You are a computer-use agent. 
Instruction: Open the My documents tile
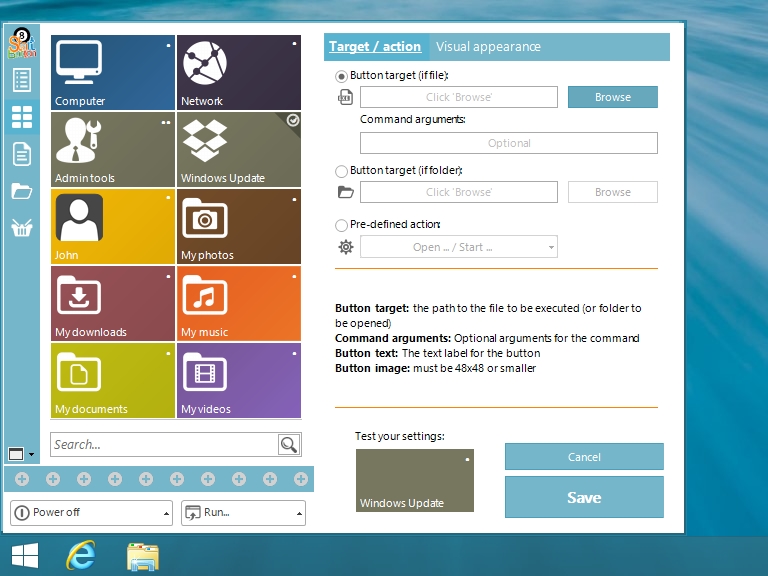click(113, 381)
